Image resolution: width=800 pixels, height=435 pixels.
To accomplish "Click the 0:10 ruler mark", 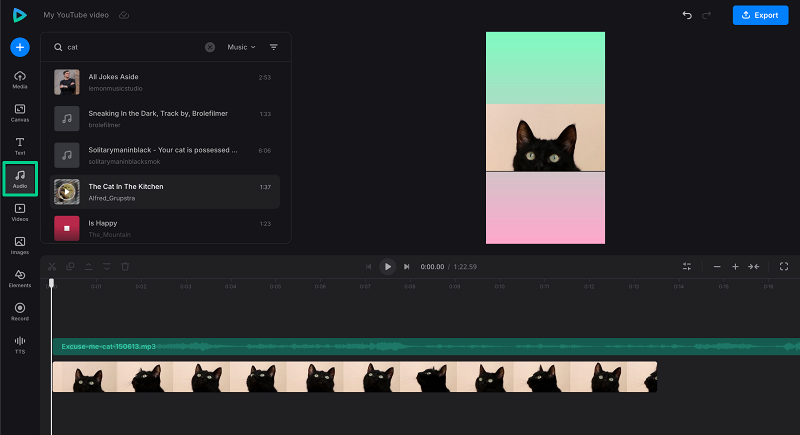I will point(499,287).
